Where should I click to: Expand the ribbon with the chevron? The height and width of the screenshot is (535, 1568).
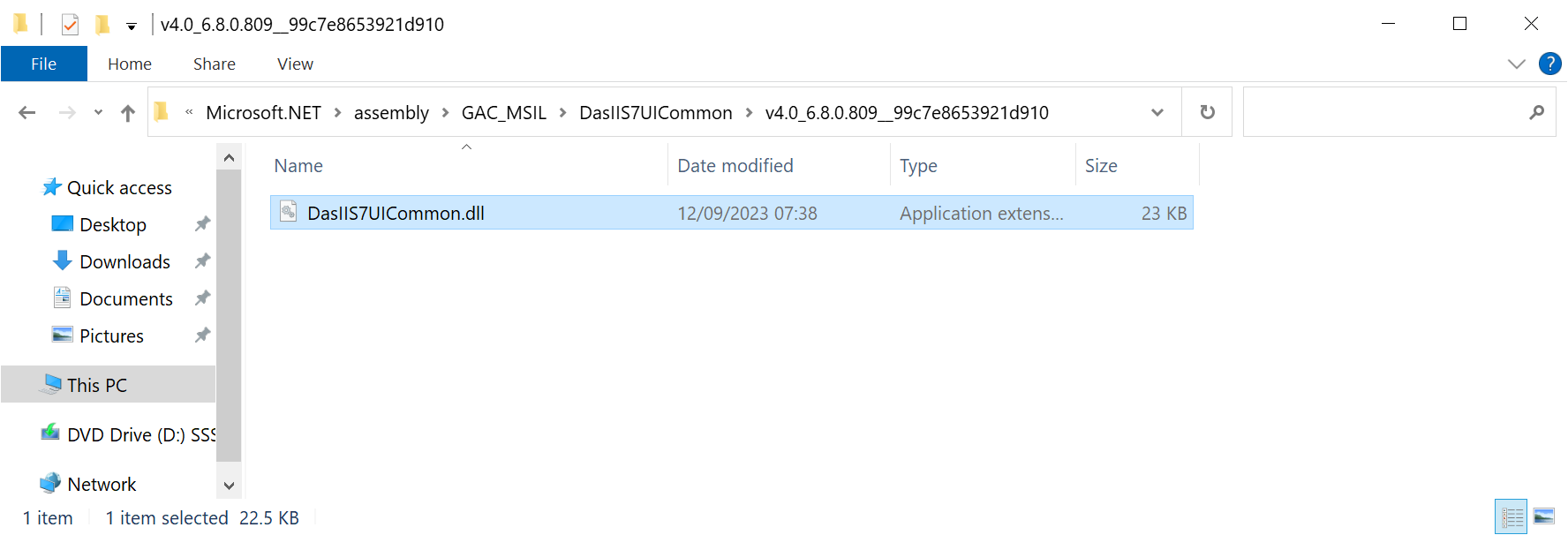[x=1517, y=64]
